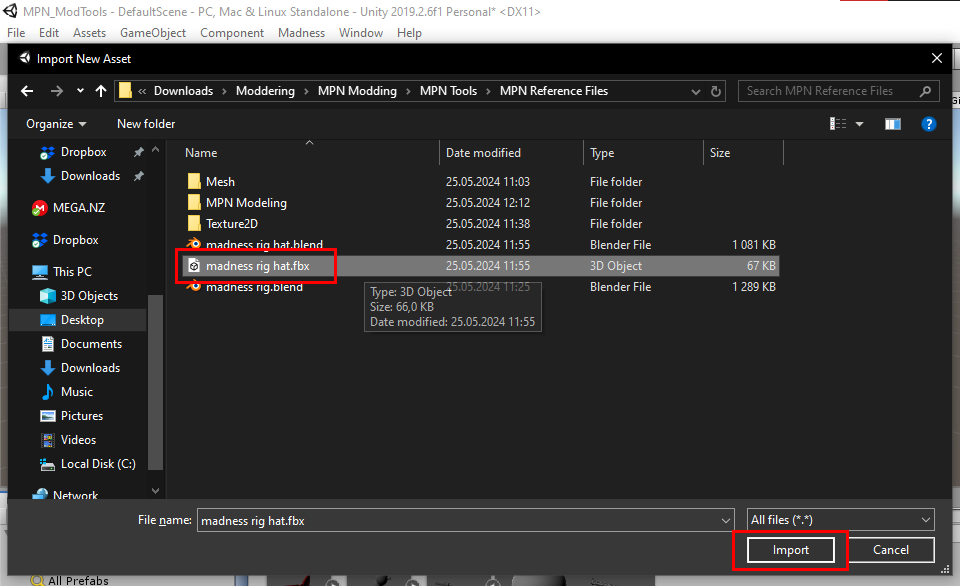Expand the File name dropdown arrow
This screenshot has width=960, height=586.
(x=726, y=520)
